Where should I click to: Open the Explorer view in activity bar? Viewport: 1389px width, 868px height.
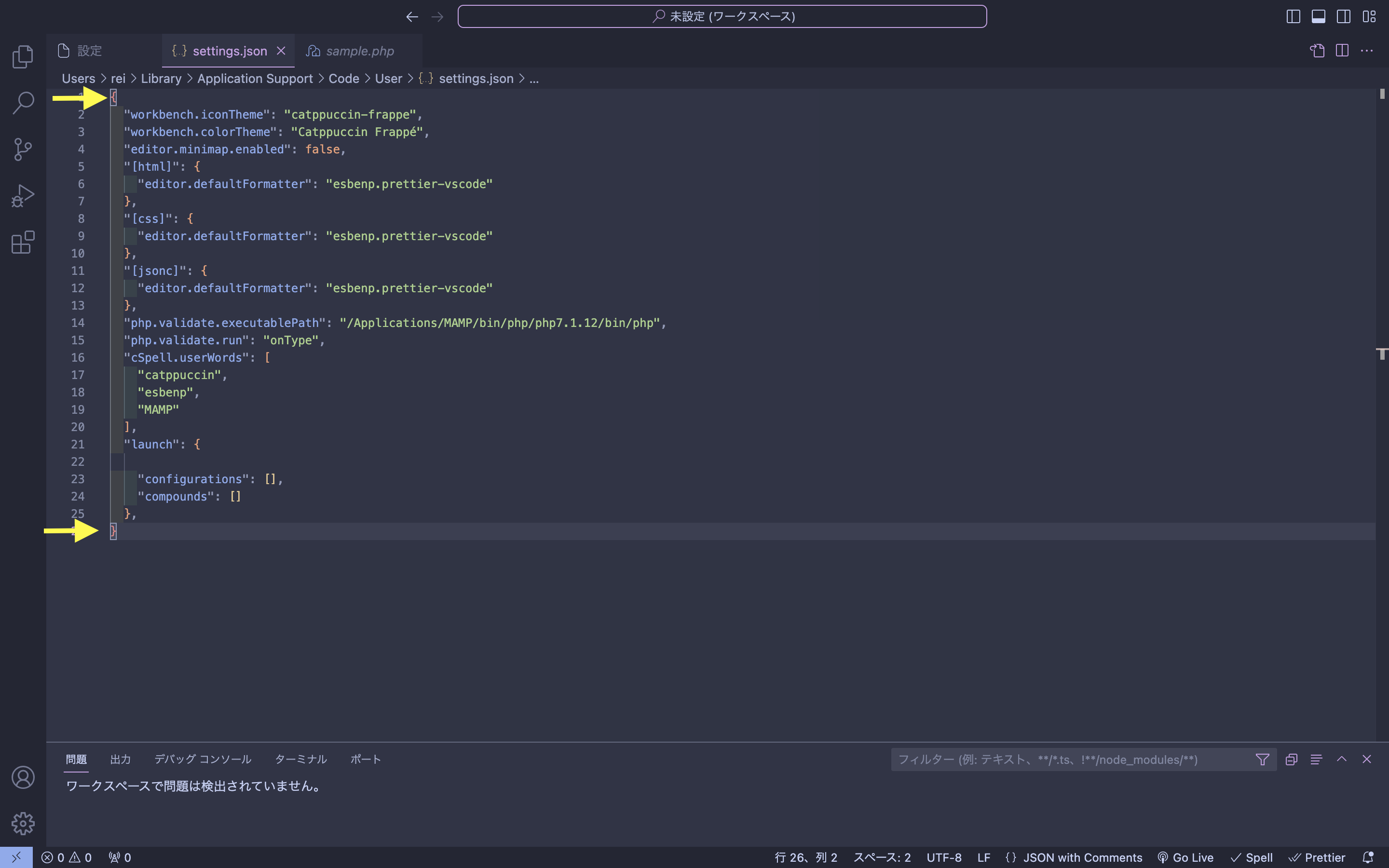pyautogui.click(x=23, y=56)
